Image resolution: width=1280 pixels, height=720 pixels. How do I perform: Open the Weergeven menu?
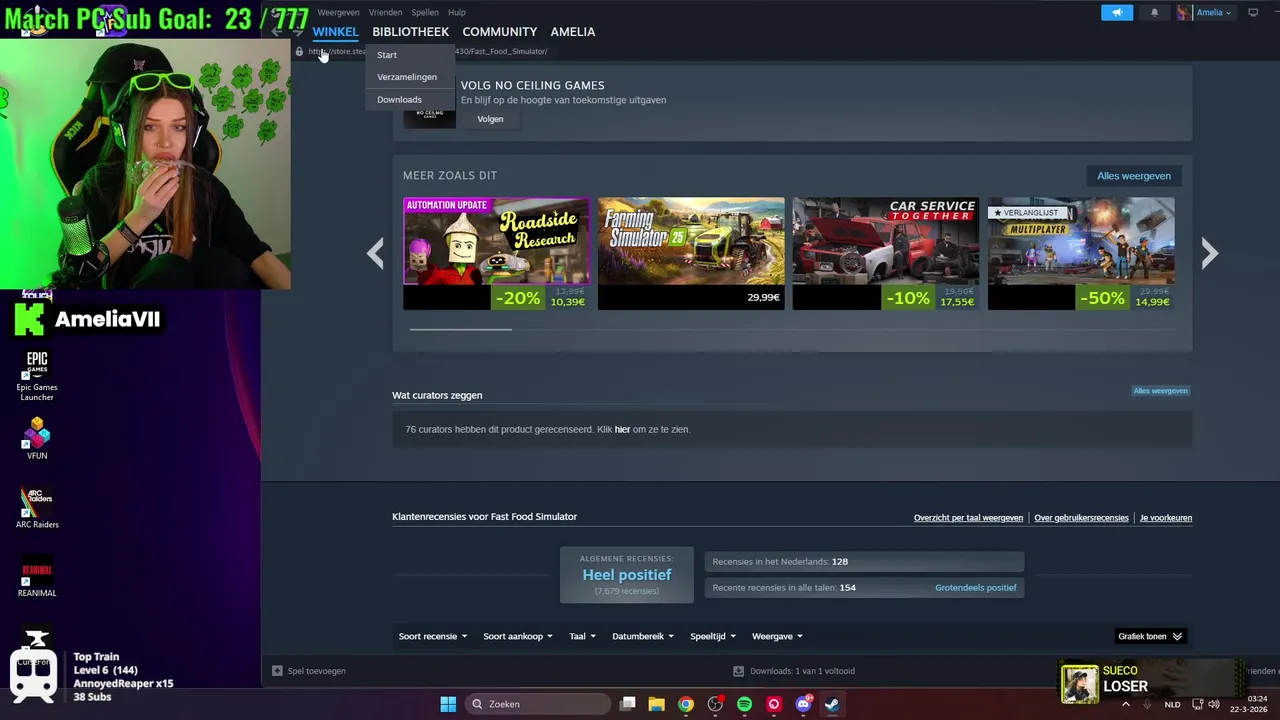[338, 12]
